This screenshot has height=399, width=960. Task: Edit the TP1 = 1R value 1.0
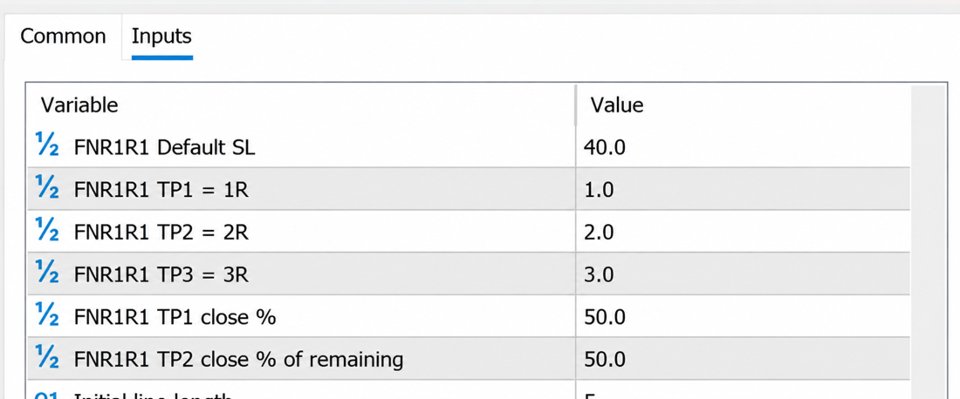743,189
